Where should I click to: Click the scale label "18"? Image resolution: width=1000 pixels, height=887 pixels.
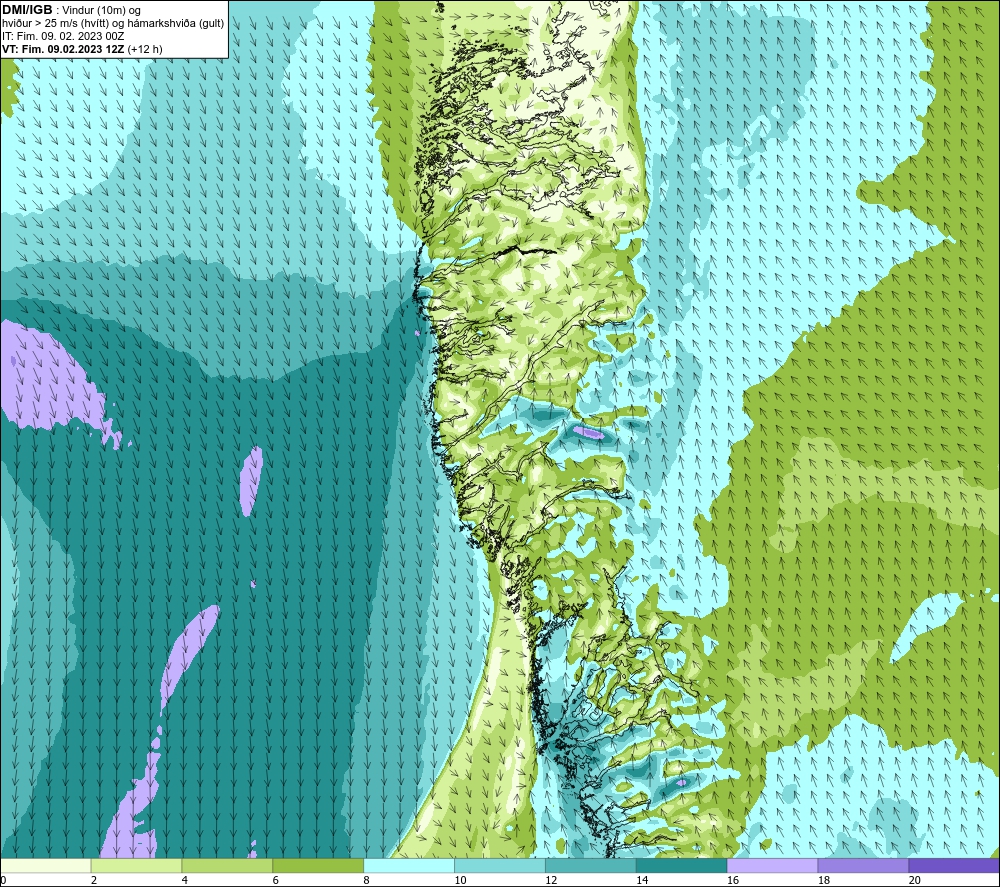click(823, 881)
